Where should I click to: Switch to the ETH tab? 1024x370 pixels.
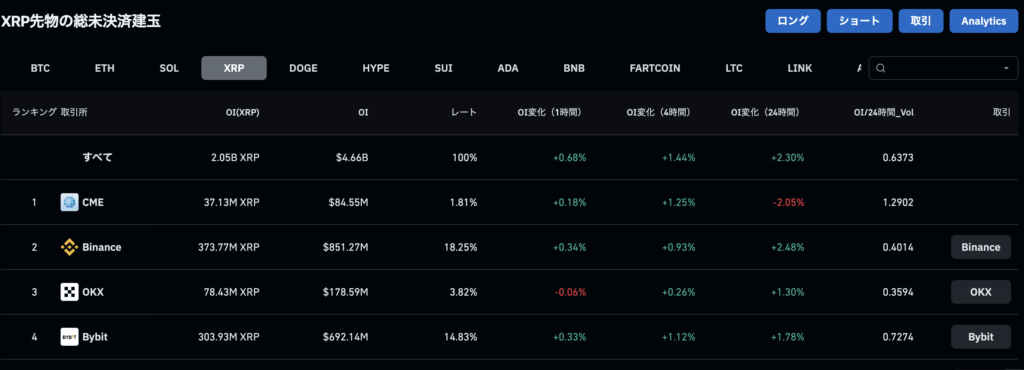pos(104,68)
